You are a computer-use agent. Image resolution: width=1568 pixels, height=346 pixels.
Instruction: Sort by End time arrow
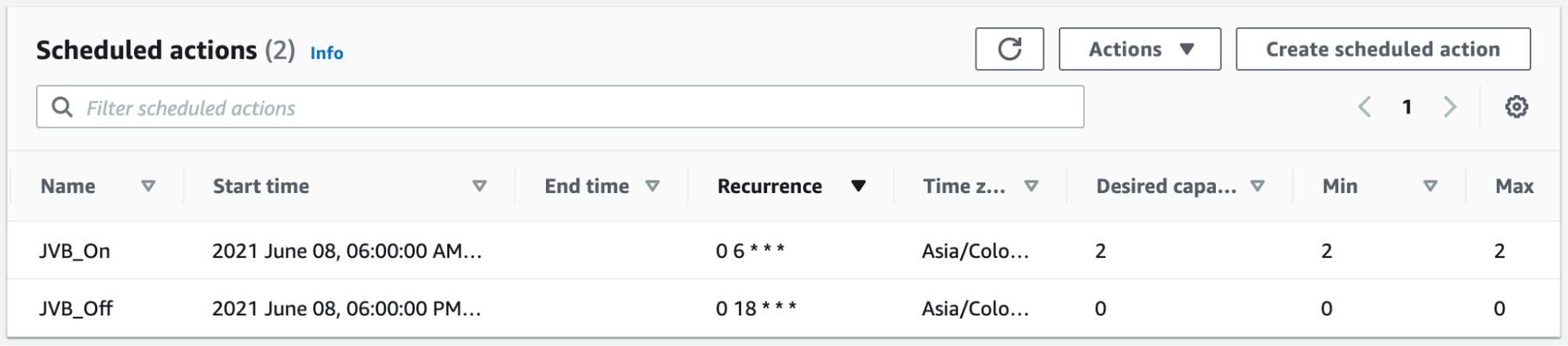point(652,186)
